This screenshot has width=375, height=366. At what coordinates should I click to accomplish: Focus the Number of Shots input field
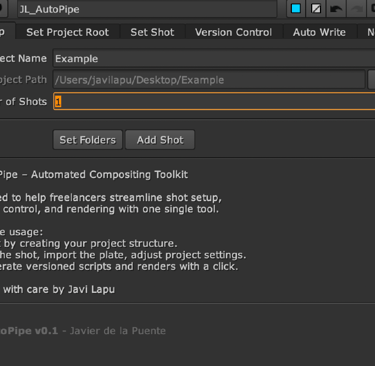point(214,101)
